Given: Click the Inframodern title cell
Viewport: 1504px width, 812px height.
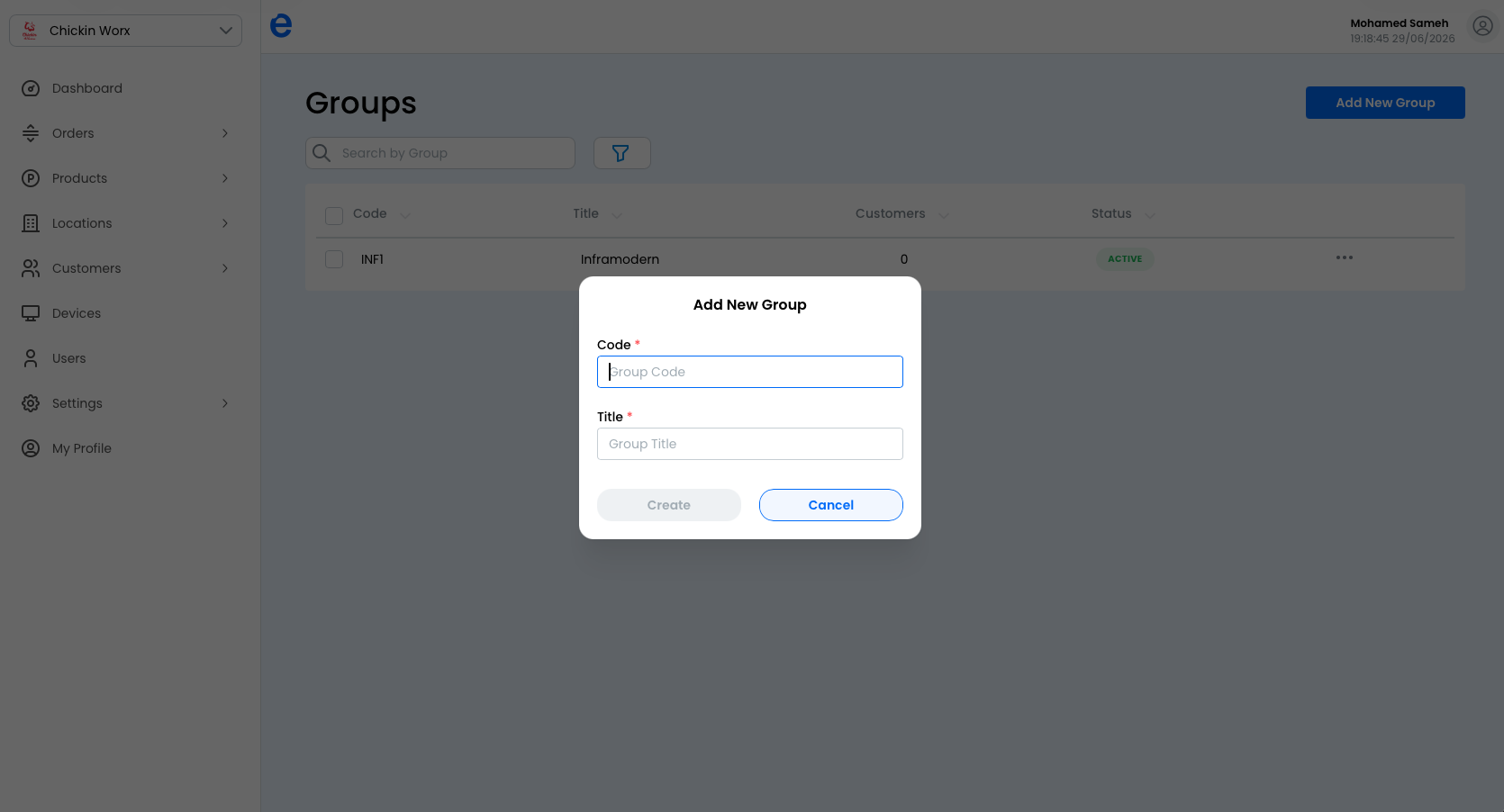Looking at the screenshot, I should click(620, 259).
